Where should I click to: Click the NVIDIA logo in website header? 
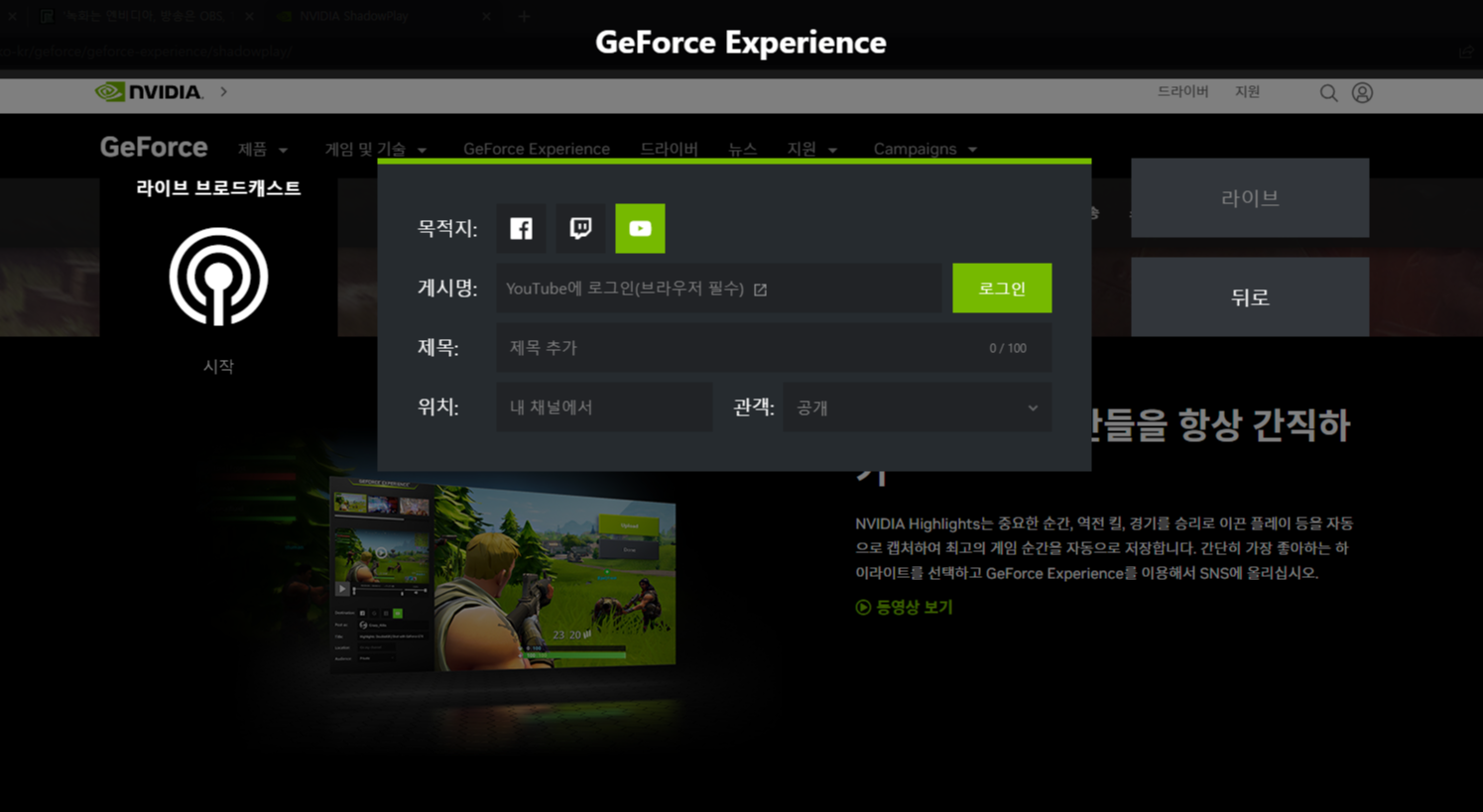[x=149, y=91]
